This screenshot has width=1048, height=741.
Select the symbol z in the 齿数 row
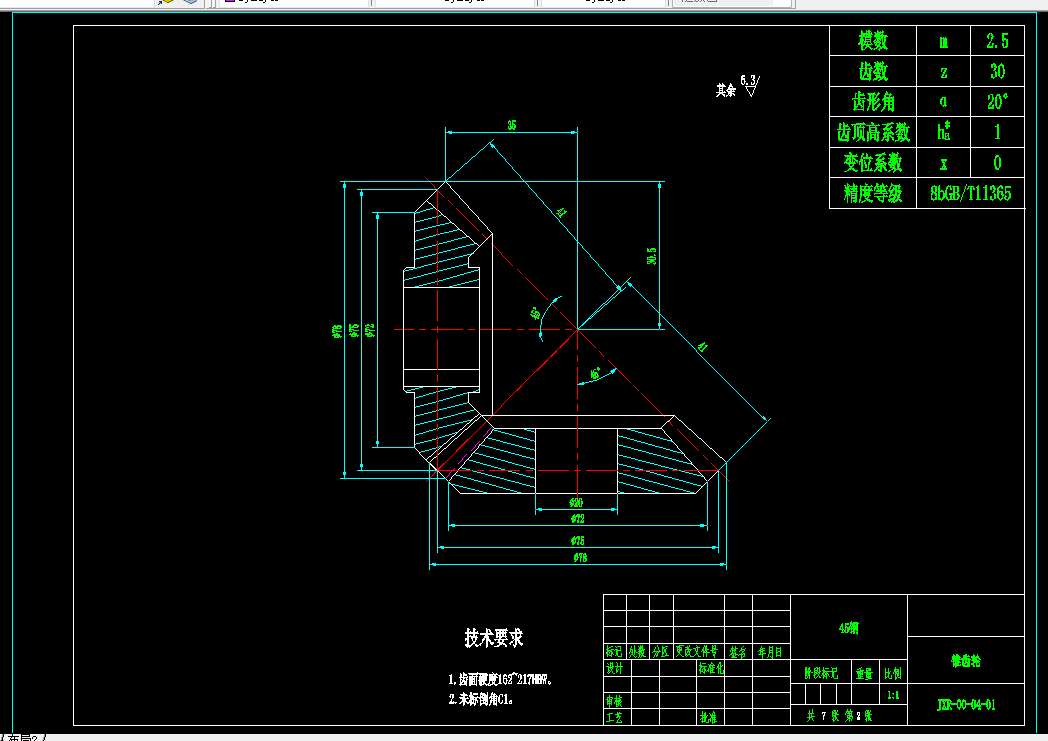(x=943, y=72)
